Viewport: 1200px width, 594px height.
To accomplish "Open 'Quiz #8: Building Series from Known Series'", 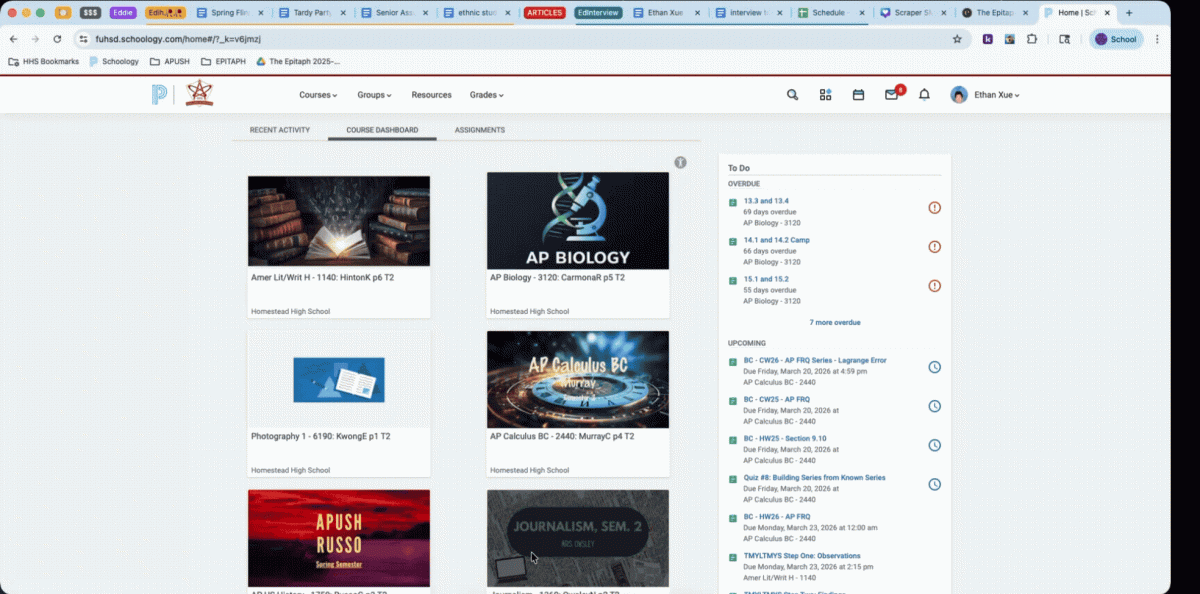I will pos(814,478).
